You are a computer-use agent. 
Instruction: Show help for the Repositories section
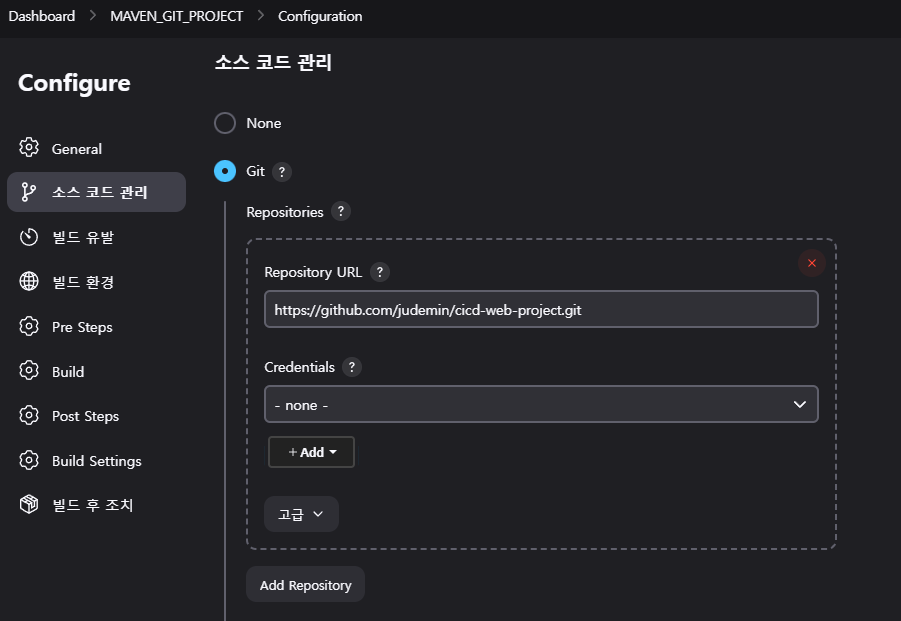click(x=341, y=211)
